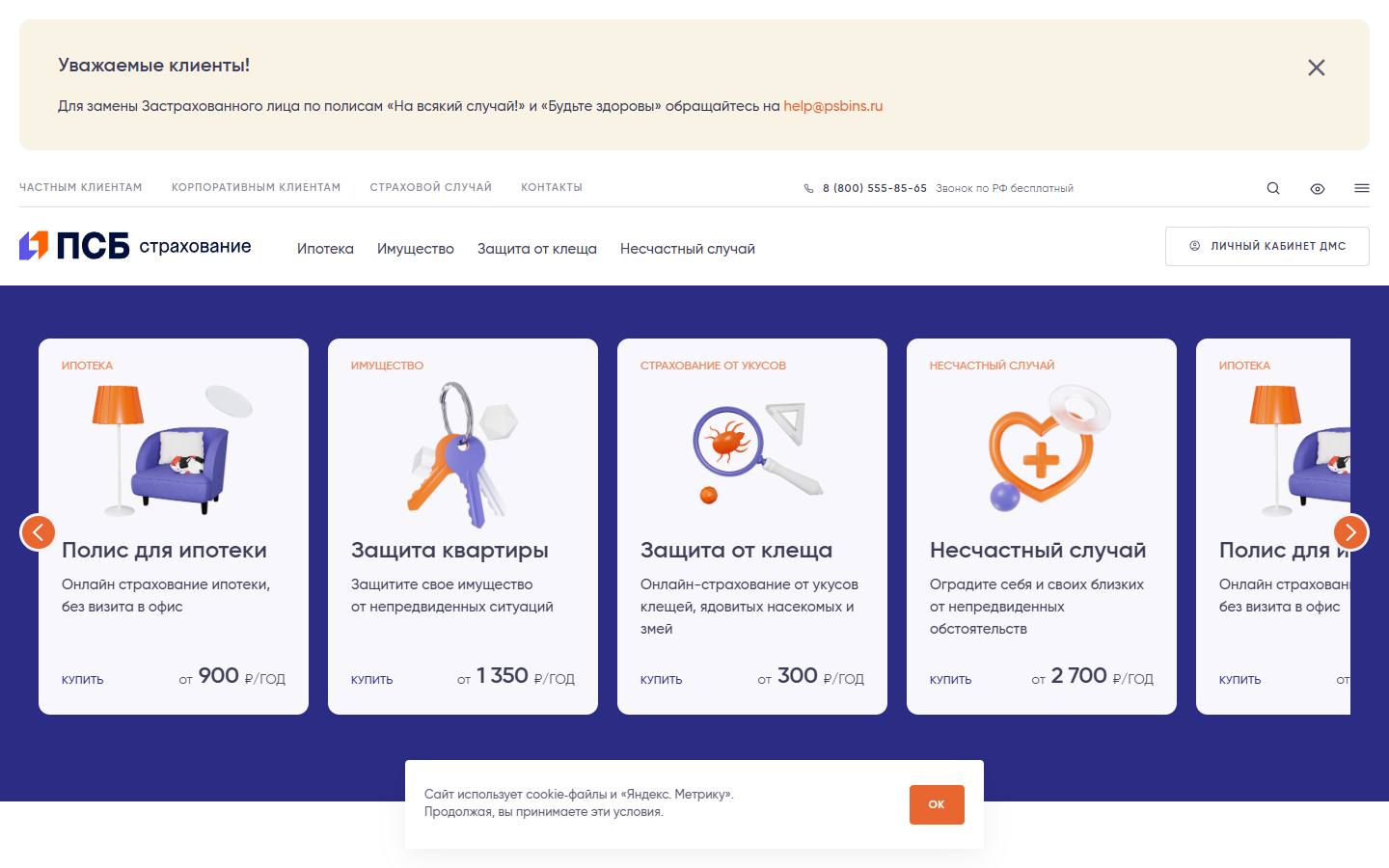Click the СТРАХОВАНИЕ ОТ УКУСОВ label
This screenshot has width=1389, height=868.
tap(713, 366)
